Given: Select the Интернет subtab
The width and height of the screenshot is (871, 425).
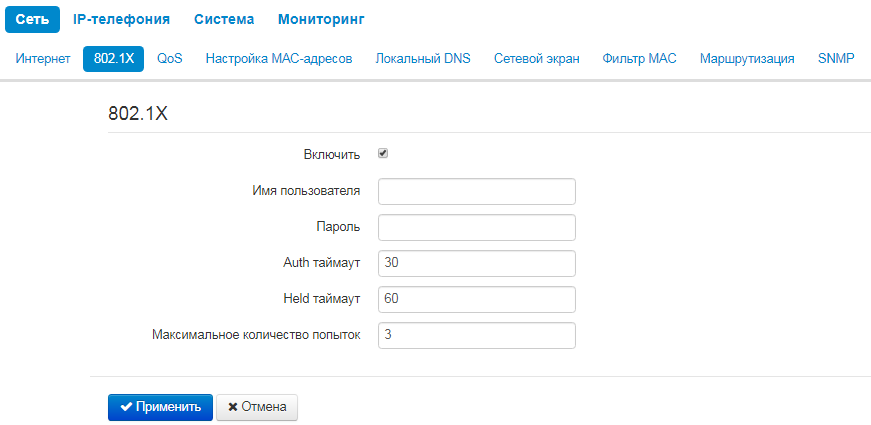Looking at the screenshot, I should 43,59.
